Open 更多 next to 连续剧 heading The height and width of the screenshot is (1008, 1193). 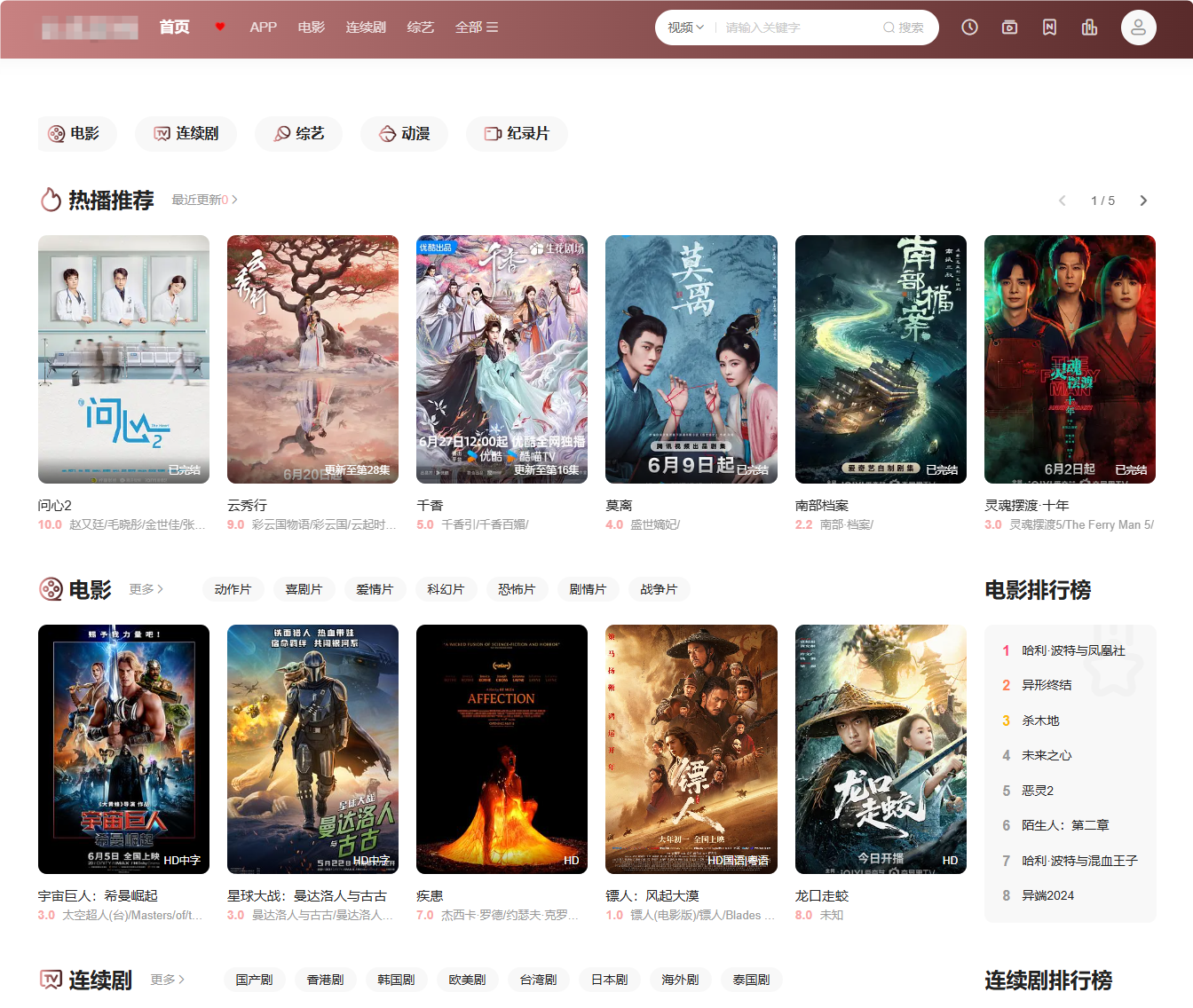point(167,980)
